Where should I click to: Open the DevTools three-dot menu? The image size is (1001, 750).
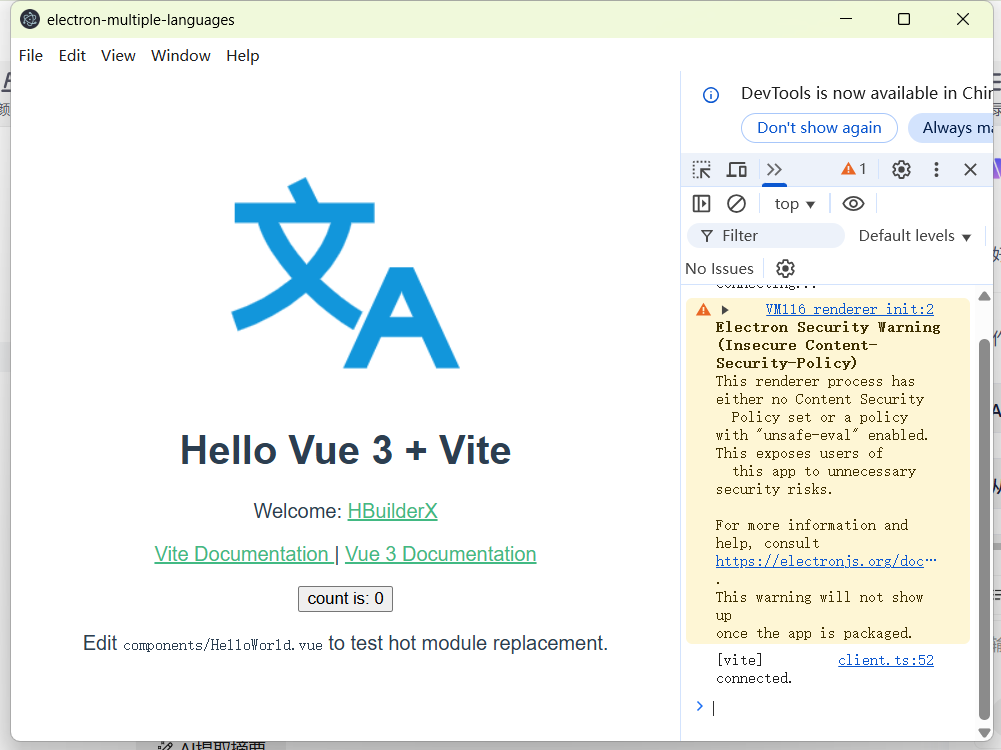(x=936, y=170)
